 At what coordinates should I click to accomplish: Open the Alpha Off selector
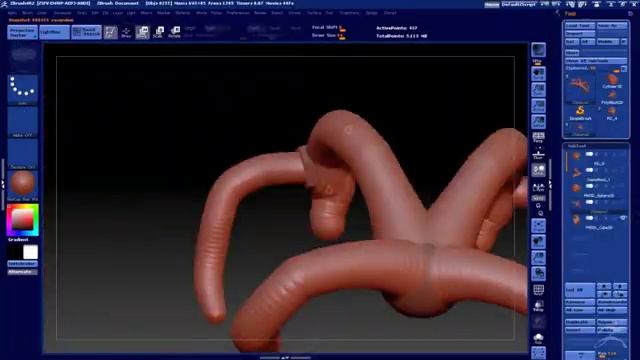23,122
